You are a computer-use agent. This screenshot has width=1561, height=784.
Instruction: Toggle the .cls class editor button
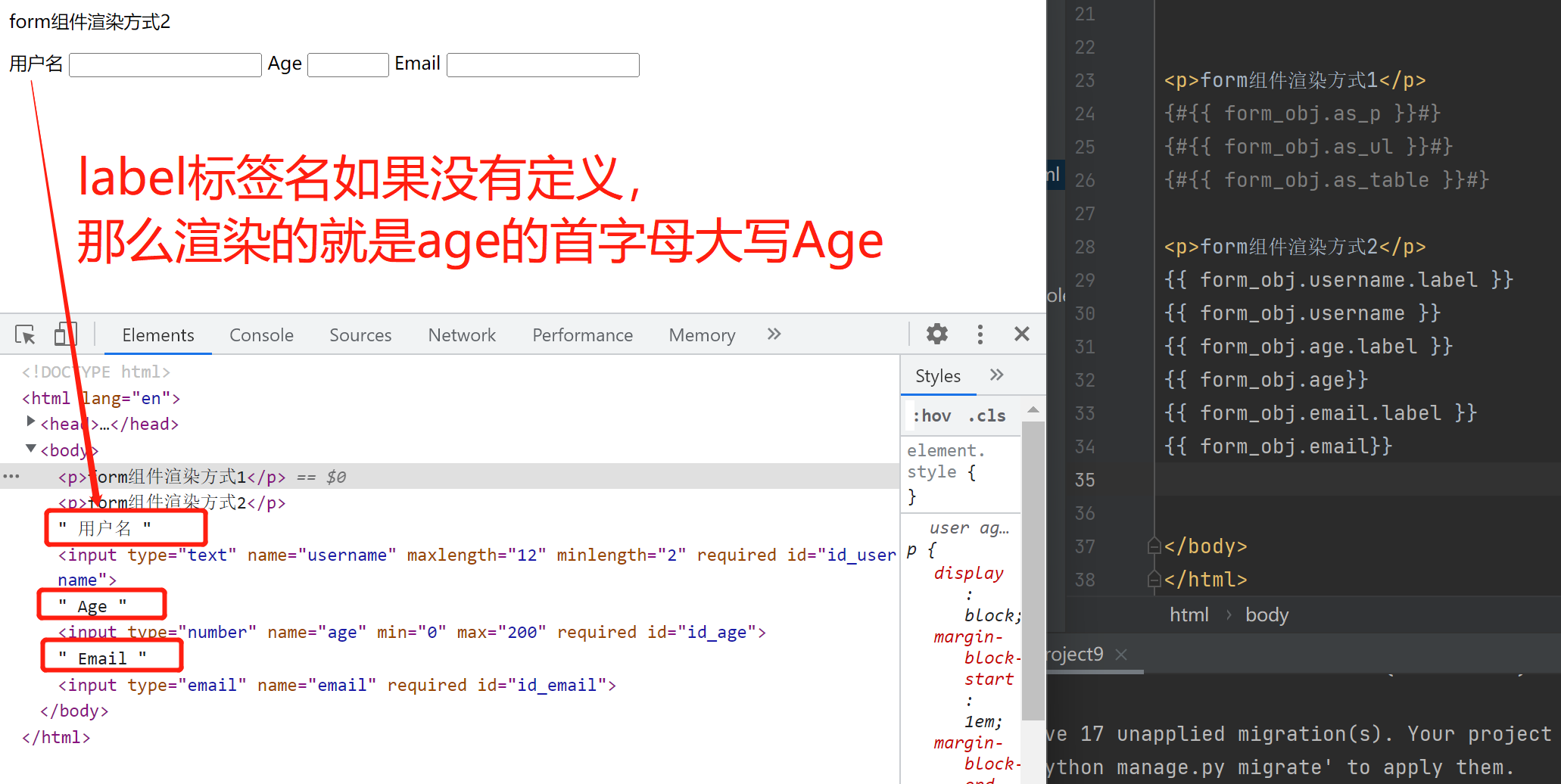coord(987,415)
